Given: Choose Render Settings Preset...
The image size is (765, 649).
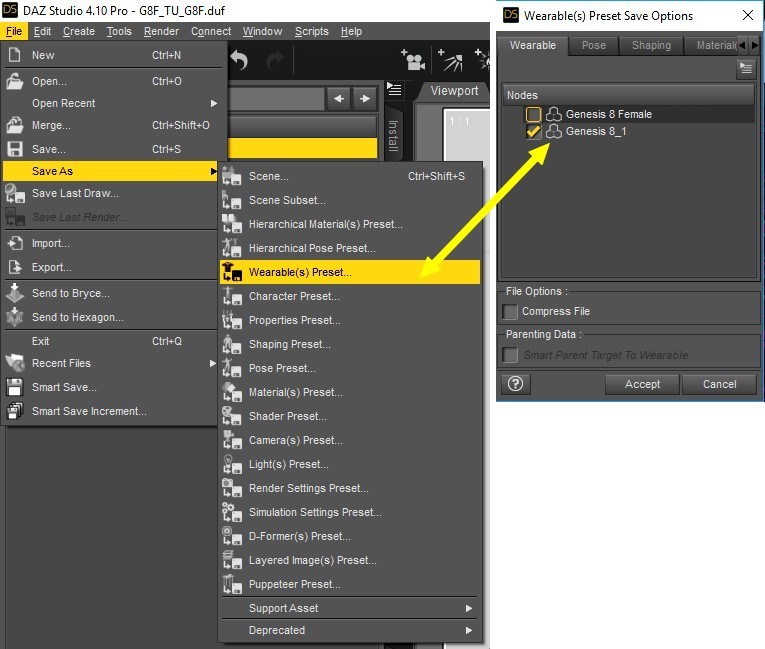Looking at the screenshot, I should pos(350,488).
